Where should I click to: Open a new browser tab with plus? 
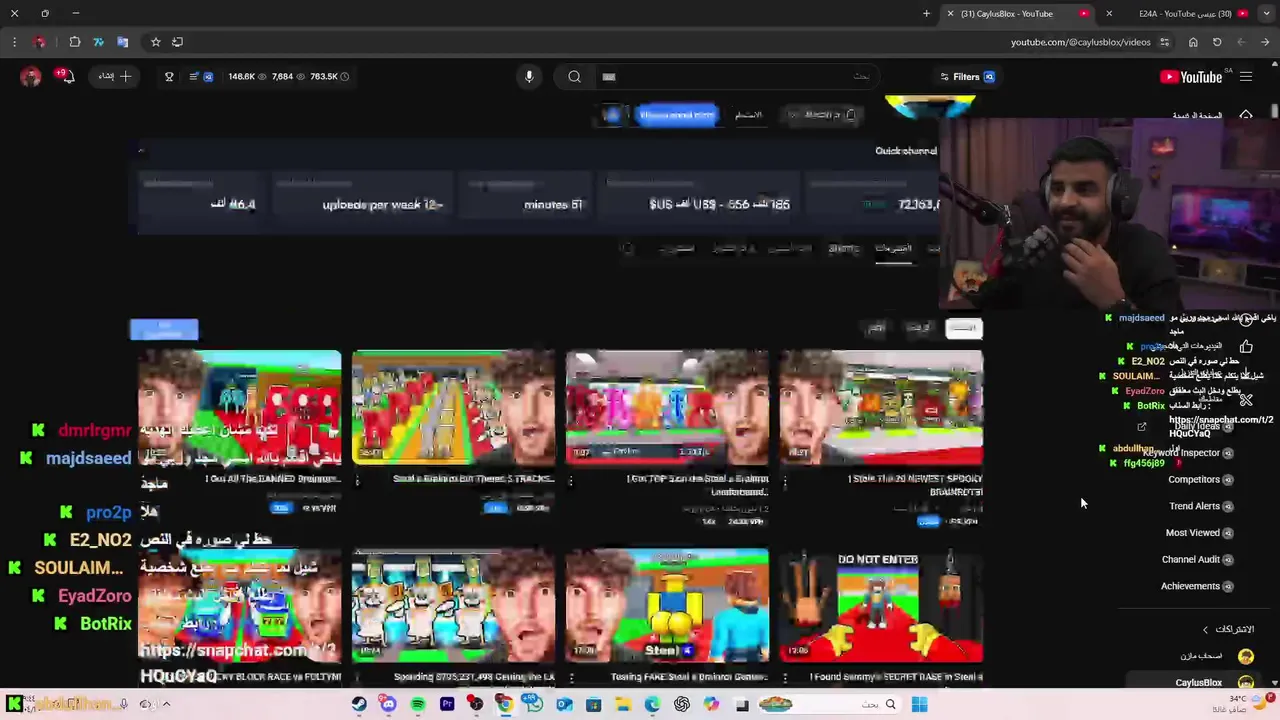coord(926,14)
